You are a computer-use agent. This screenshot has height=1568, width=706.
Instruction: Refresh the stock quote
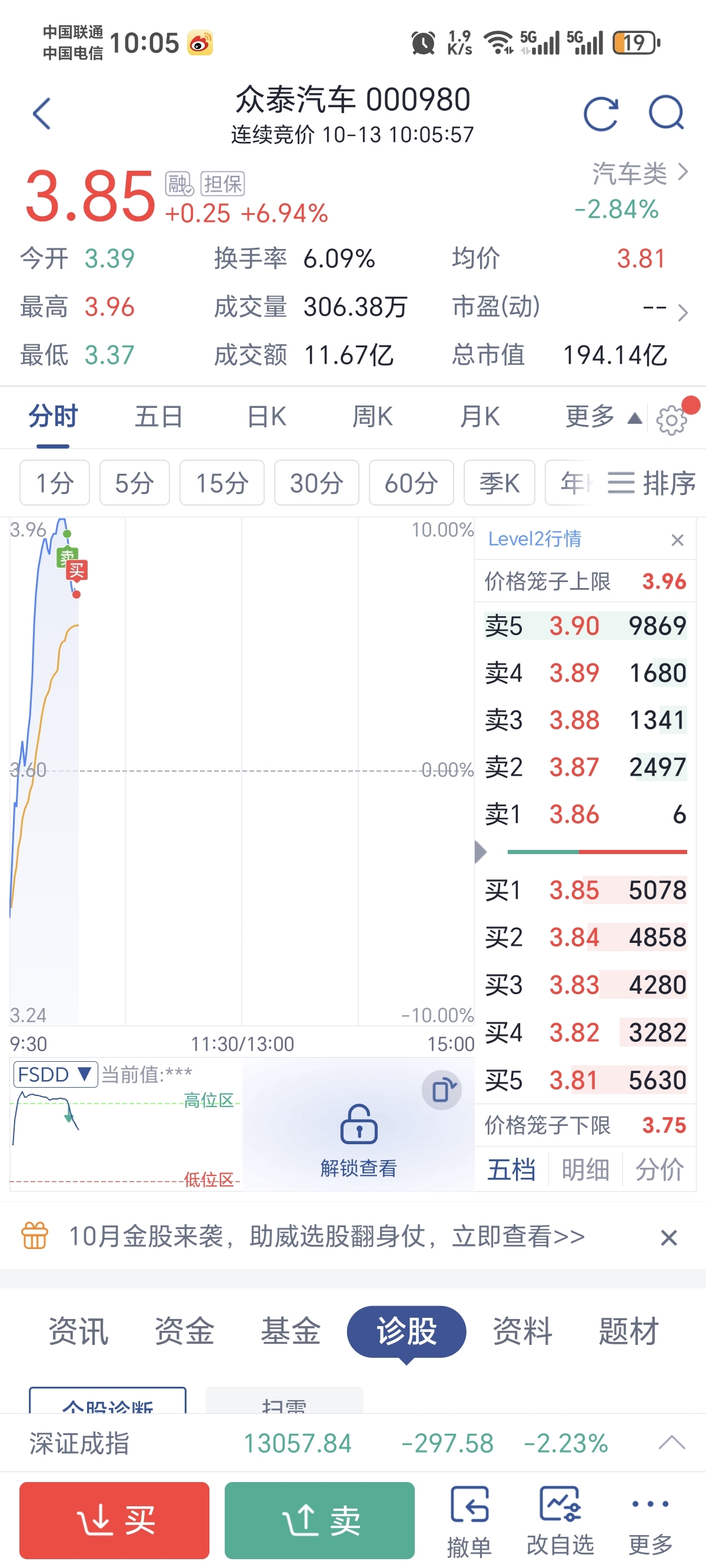tap(601, 114)
